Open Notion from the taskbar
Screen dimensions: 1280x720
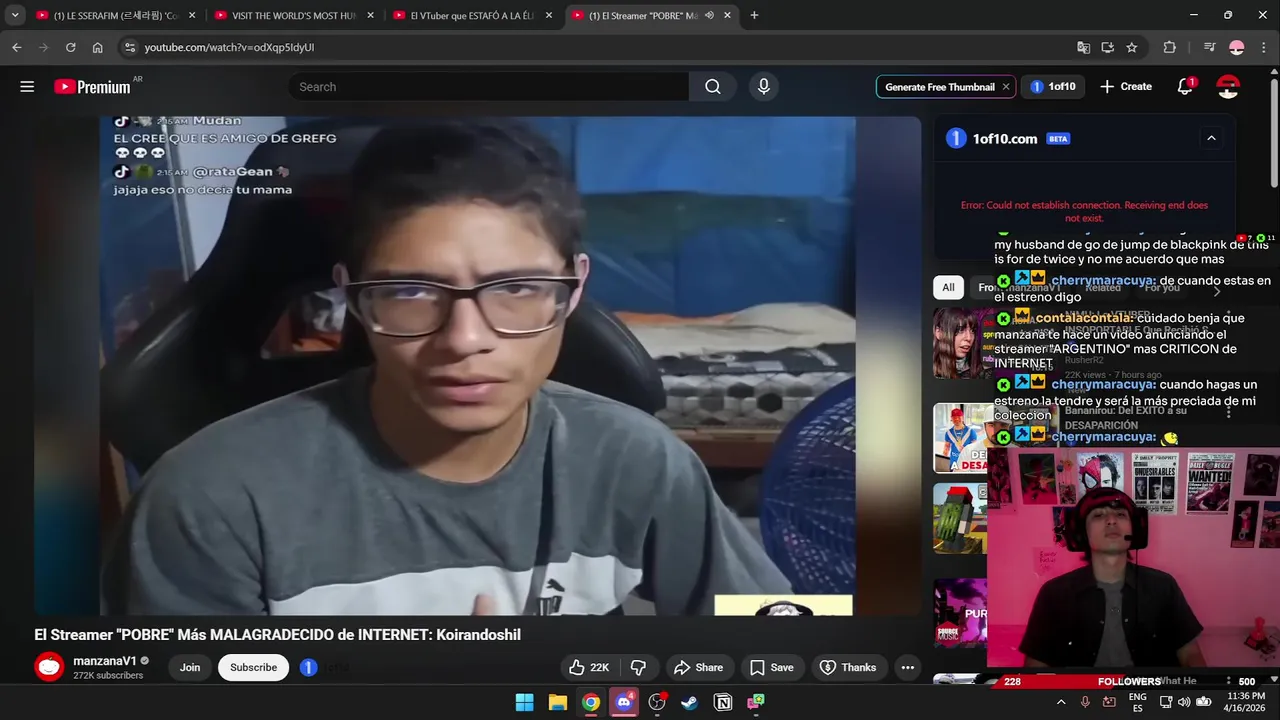(x=723, y=702)
